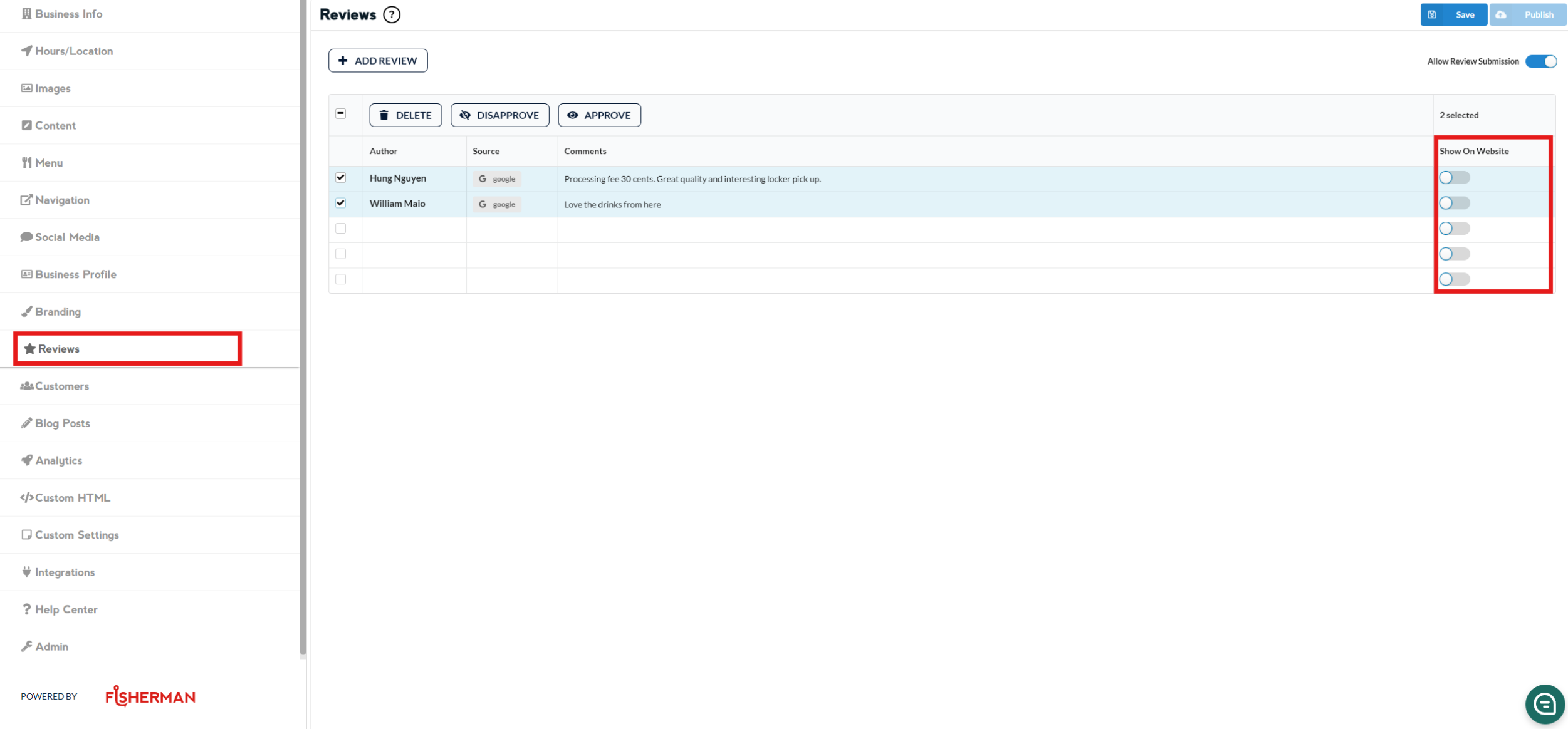Go to Business Profile in sidebar

(x=75, y=274)
